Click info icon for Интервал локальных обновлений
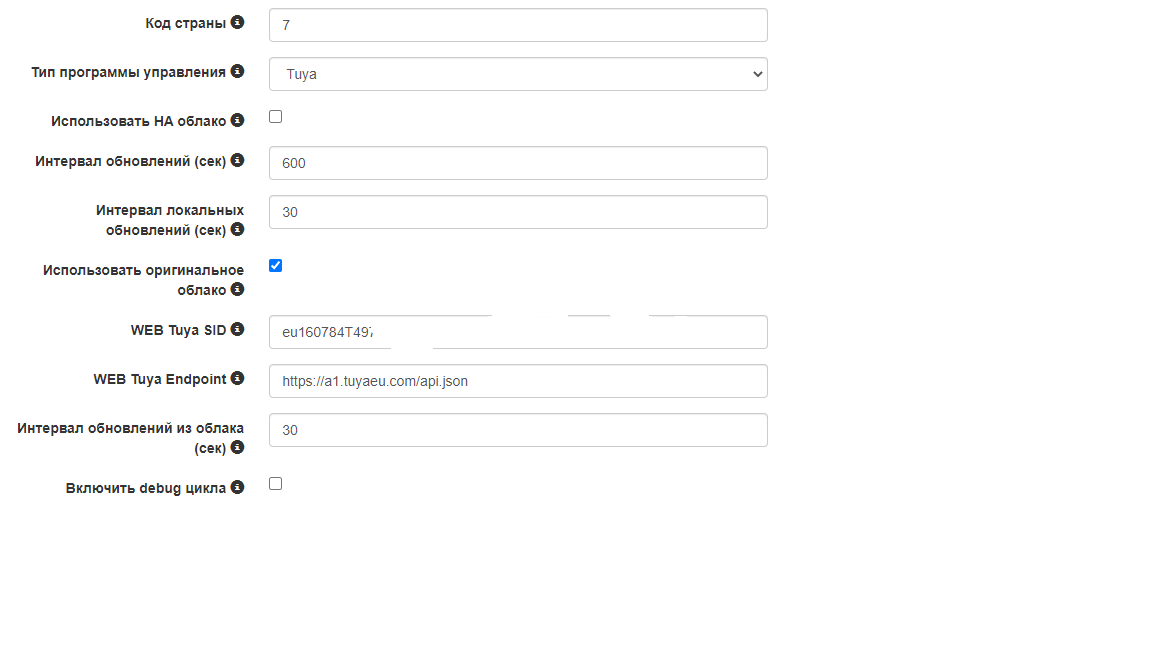 point(237,229)
